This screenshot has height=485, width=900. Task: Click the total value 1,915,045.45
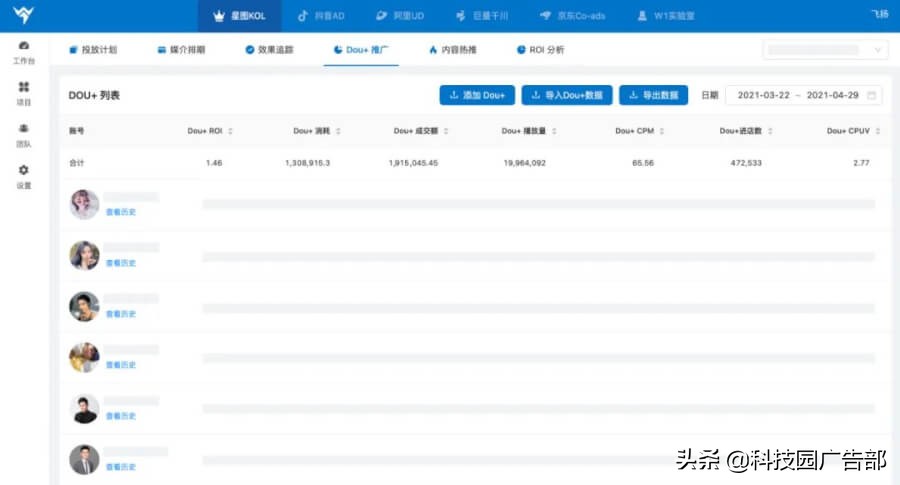[413, 163]
